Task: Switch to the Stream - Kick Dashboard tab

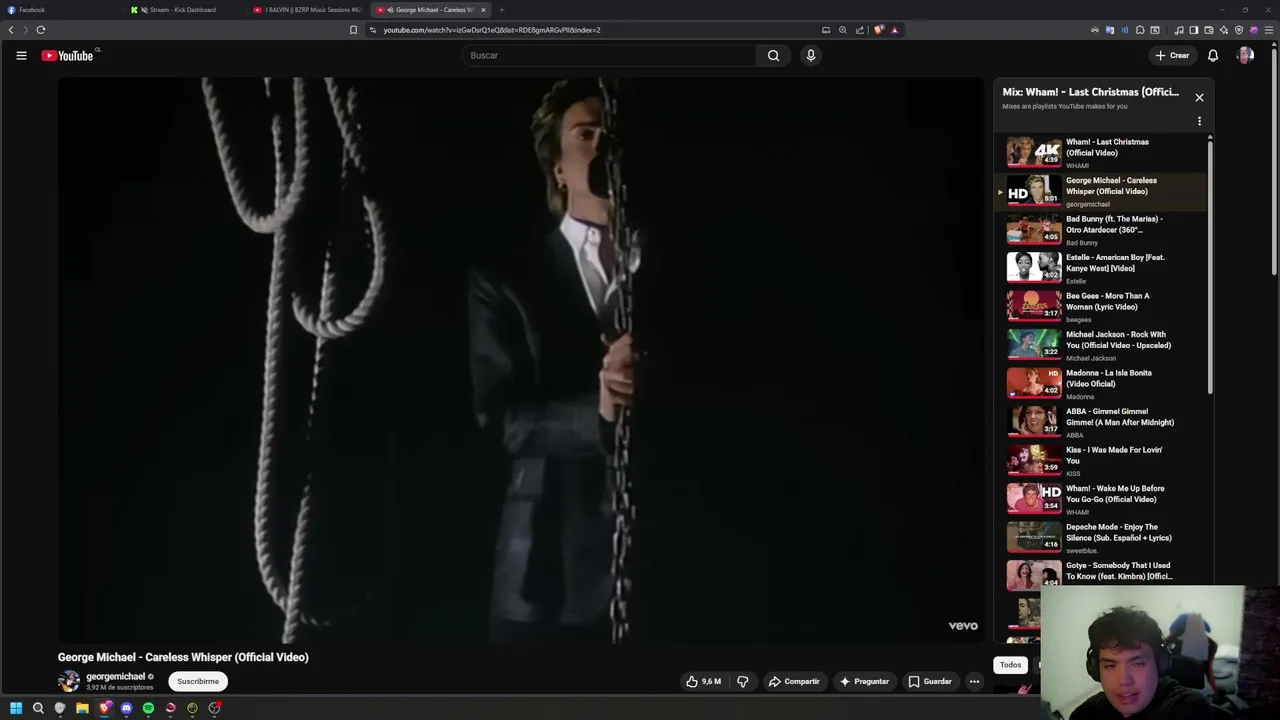Action: 185,10
